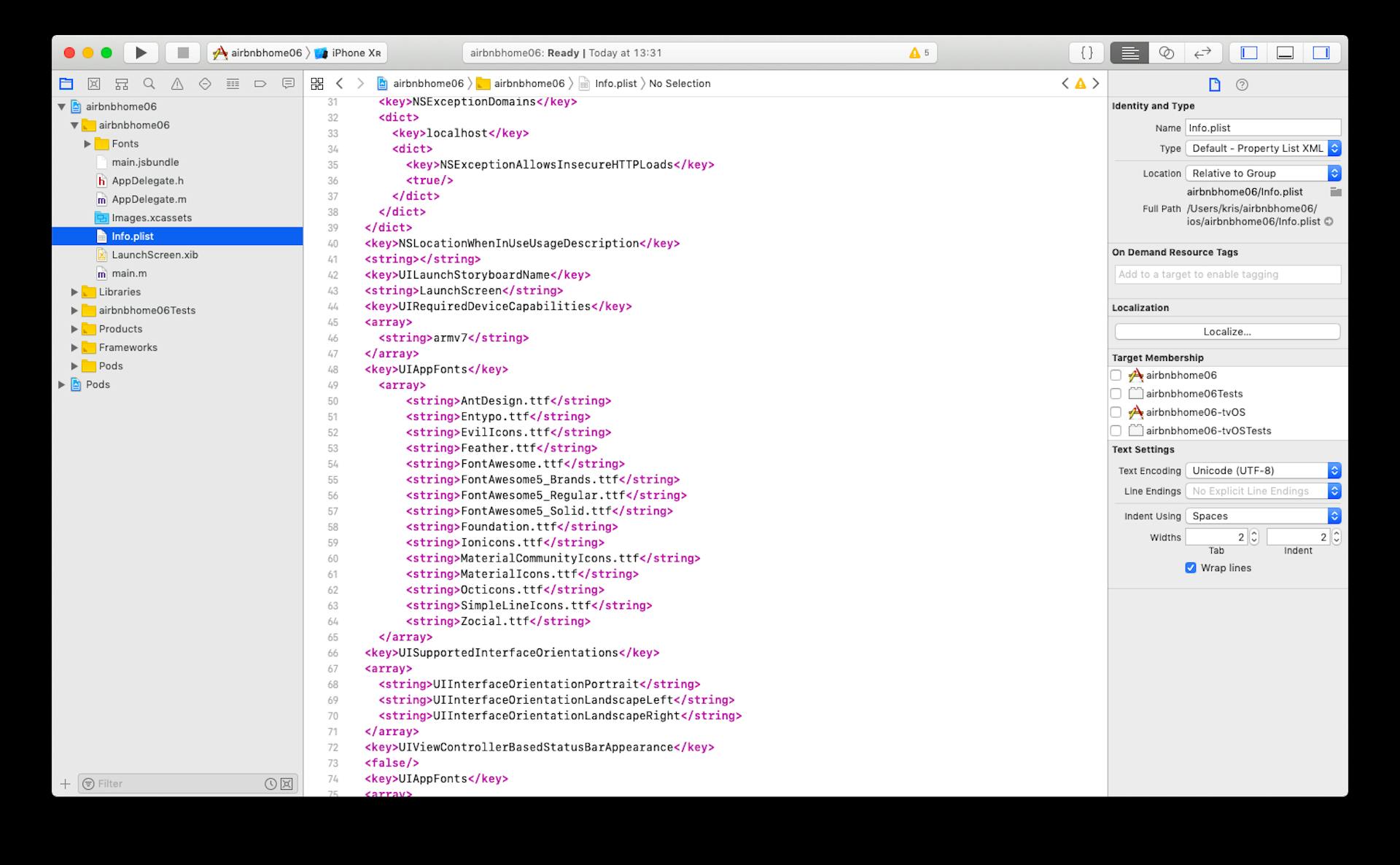Open the Text Encoding dropdown
Image resolution: width=1400 pixels, height=865 pixels.
[1262, 470]
